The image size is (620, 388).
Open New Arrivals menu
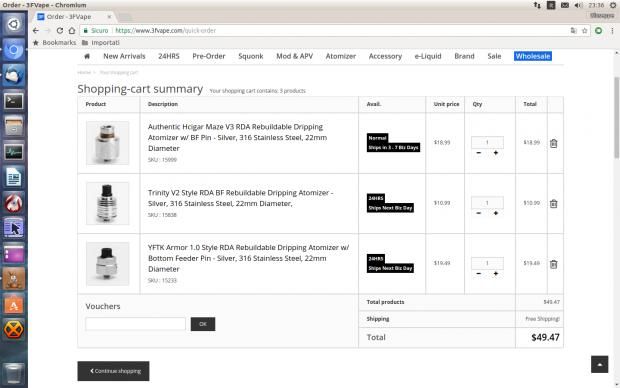click(124, 56)
